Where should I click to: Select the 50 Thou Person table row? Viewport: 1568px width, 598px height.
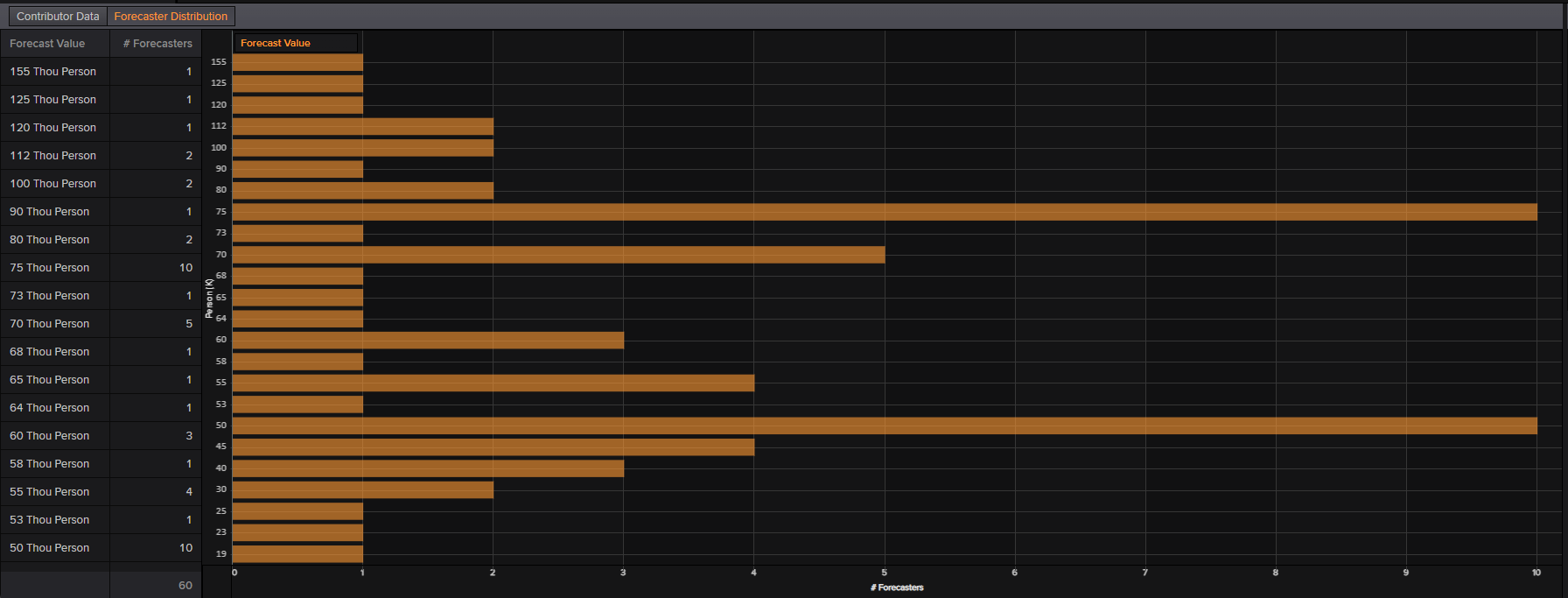coord(101,548)
